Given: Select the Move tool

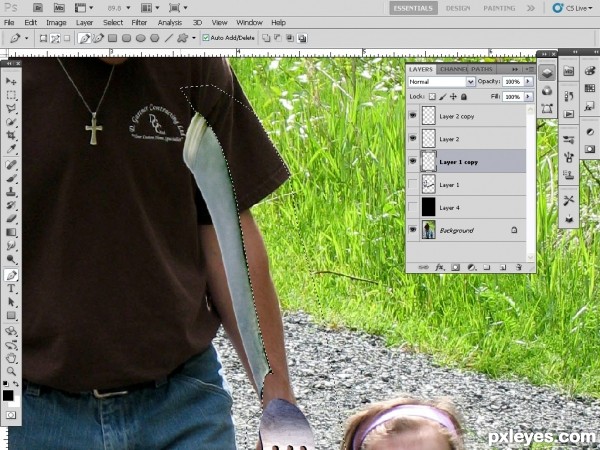Looking at the screenshot, I should 11,81.
